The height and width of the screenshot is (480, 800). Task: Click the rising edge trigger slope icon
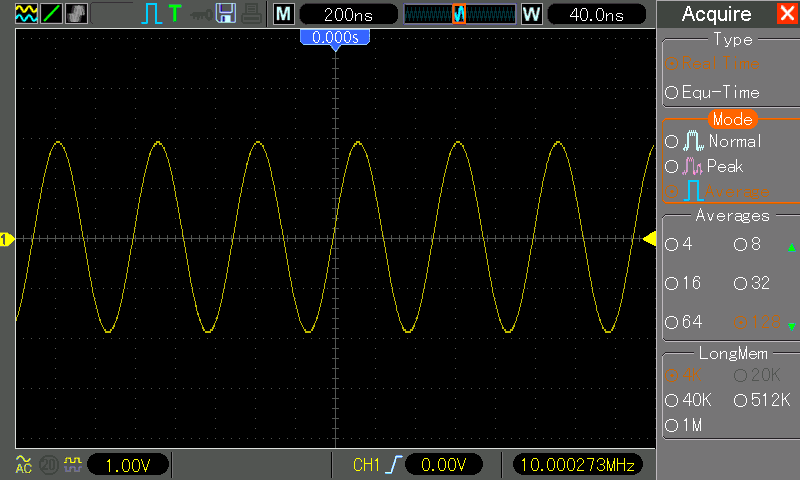[x=394, y=465]
